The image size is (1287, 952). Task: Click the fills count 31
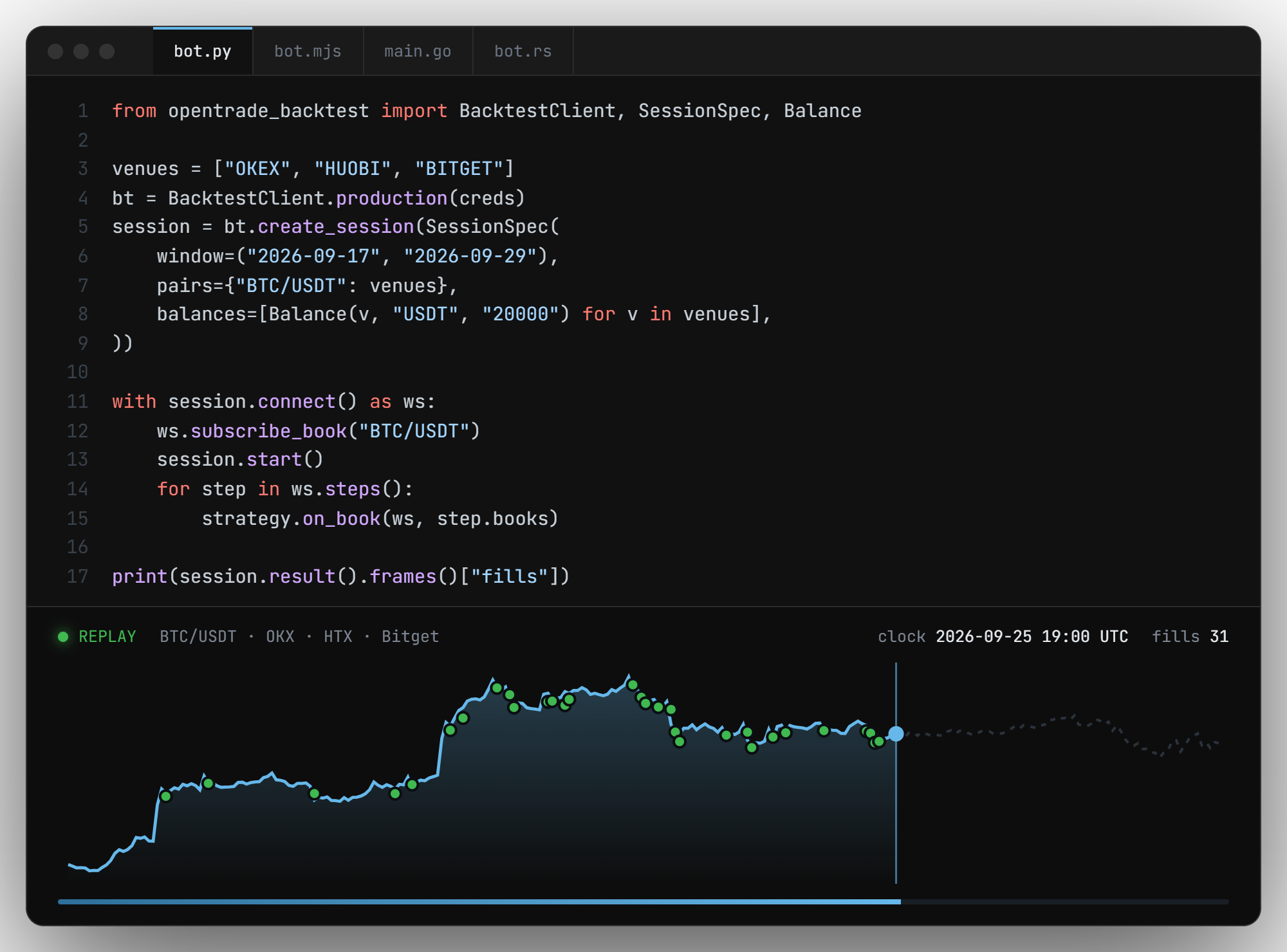pyautogui.click(x=1219, y=637)
